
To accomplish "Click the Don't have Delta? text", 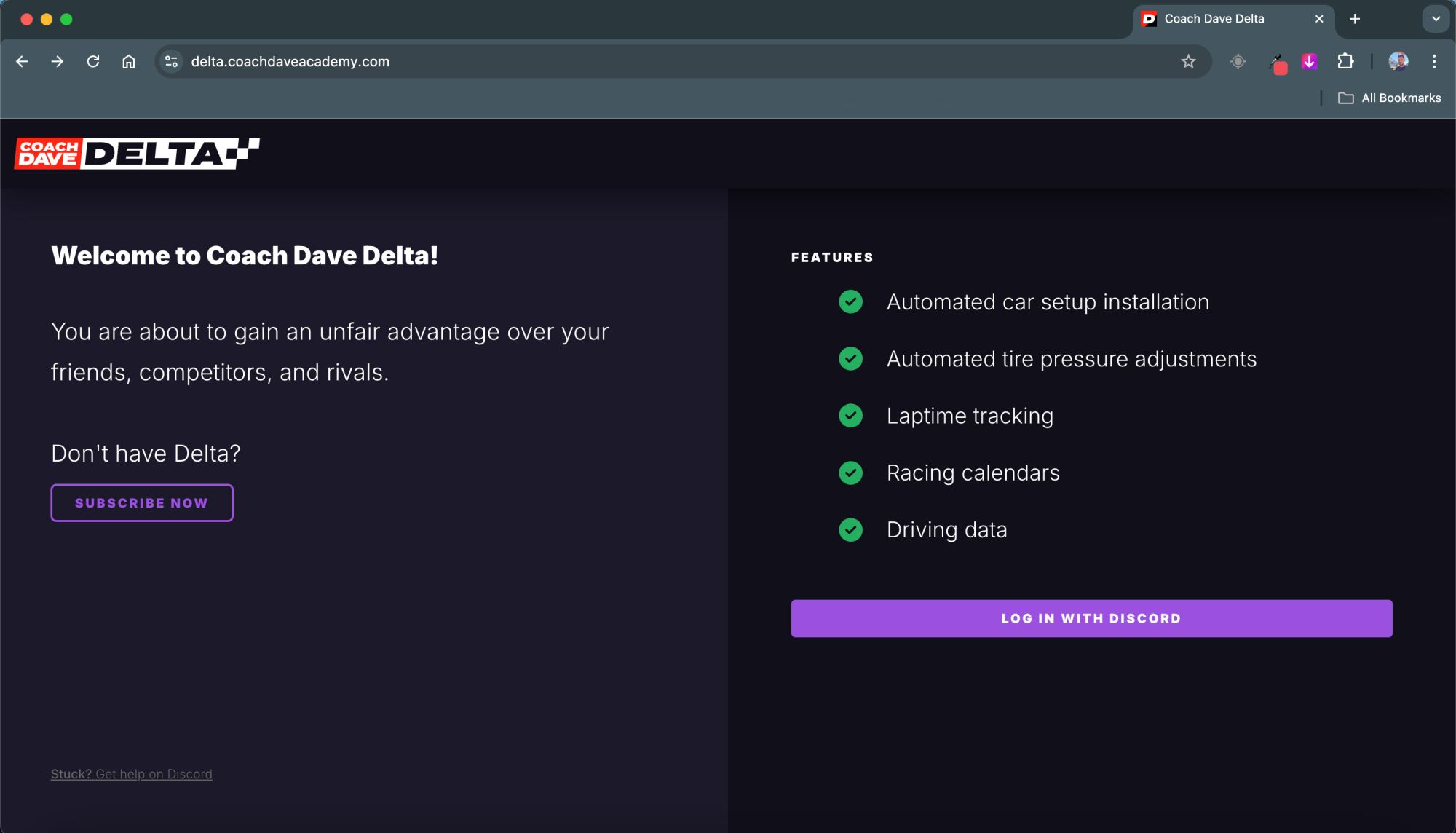I will [x=146, y=454].
